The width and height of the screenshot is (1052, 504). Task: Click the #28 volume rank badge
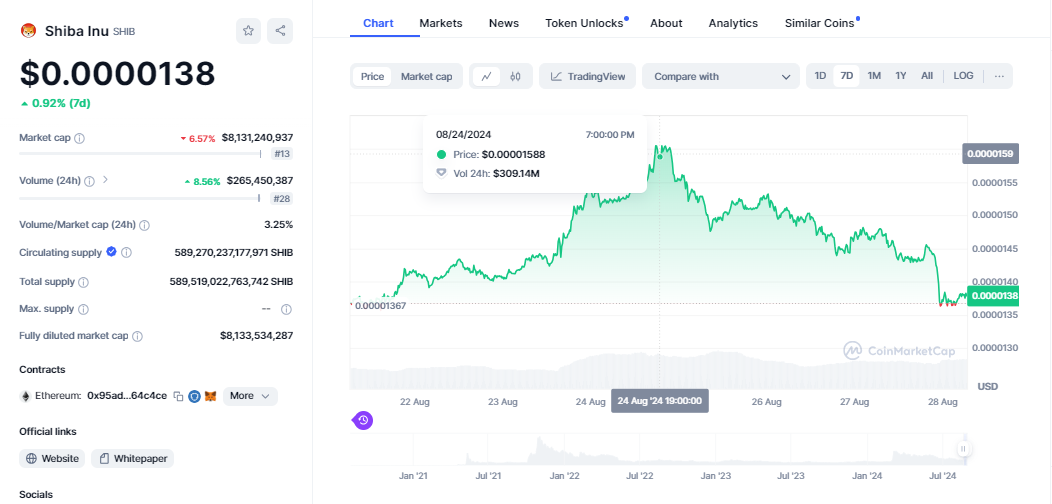pyautogui.click(x=282, y=198)
